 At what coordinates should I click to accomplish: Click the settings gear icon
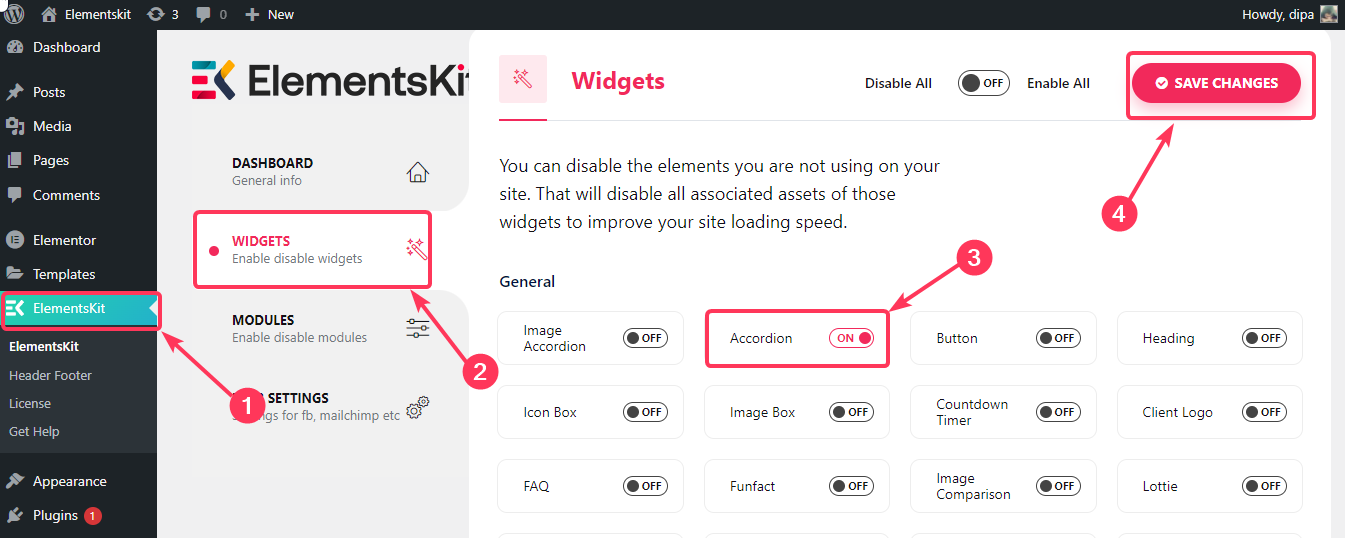[417, 406]
